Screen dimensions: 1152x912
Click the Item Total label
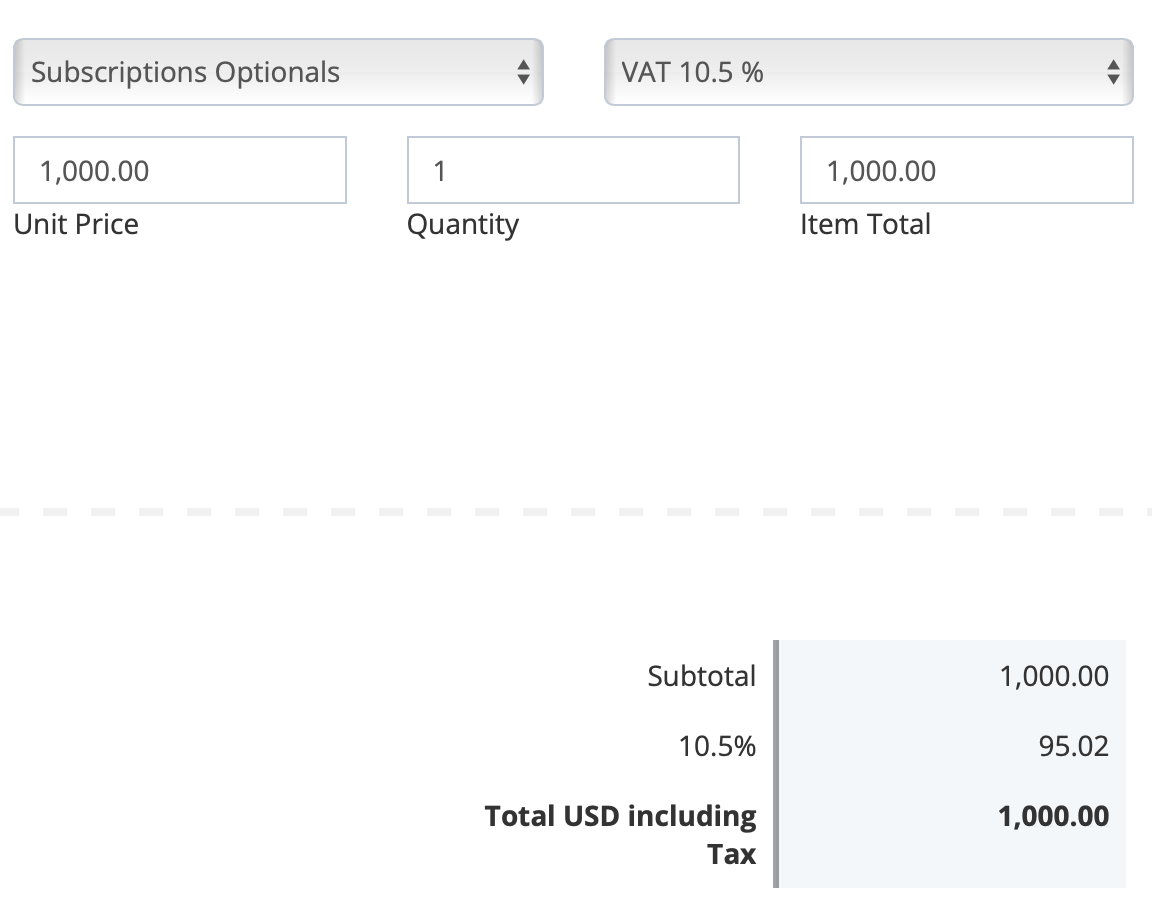point(865,224)
